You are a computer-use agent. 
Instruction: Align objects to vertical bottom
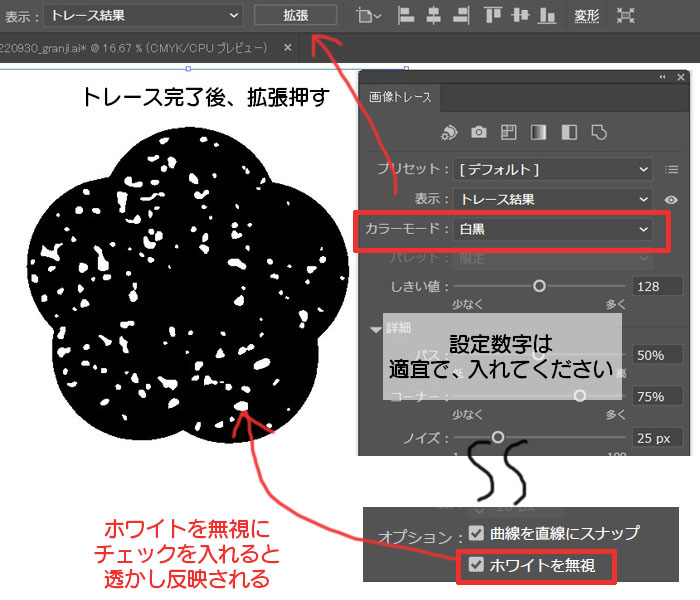[547, 16]
